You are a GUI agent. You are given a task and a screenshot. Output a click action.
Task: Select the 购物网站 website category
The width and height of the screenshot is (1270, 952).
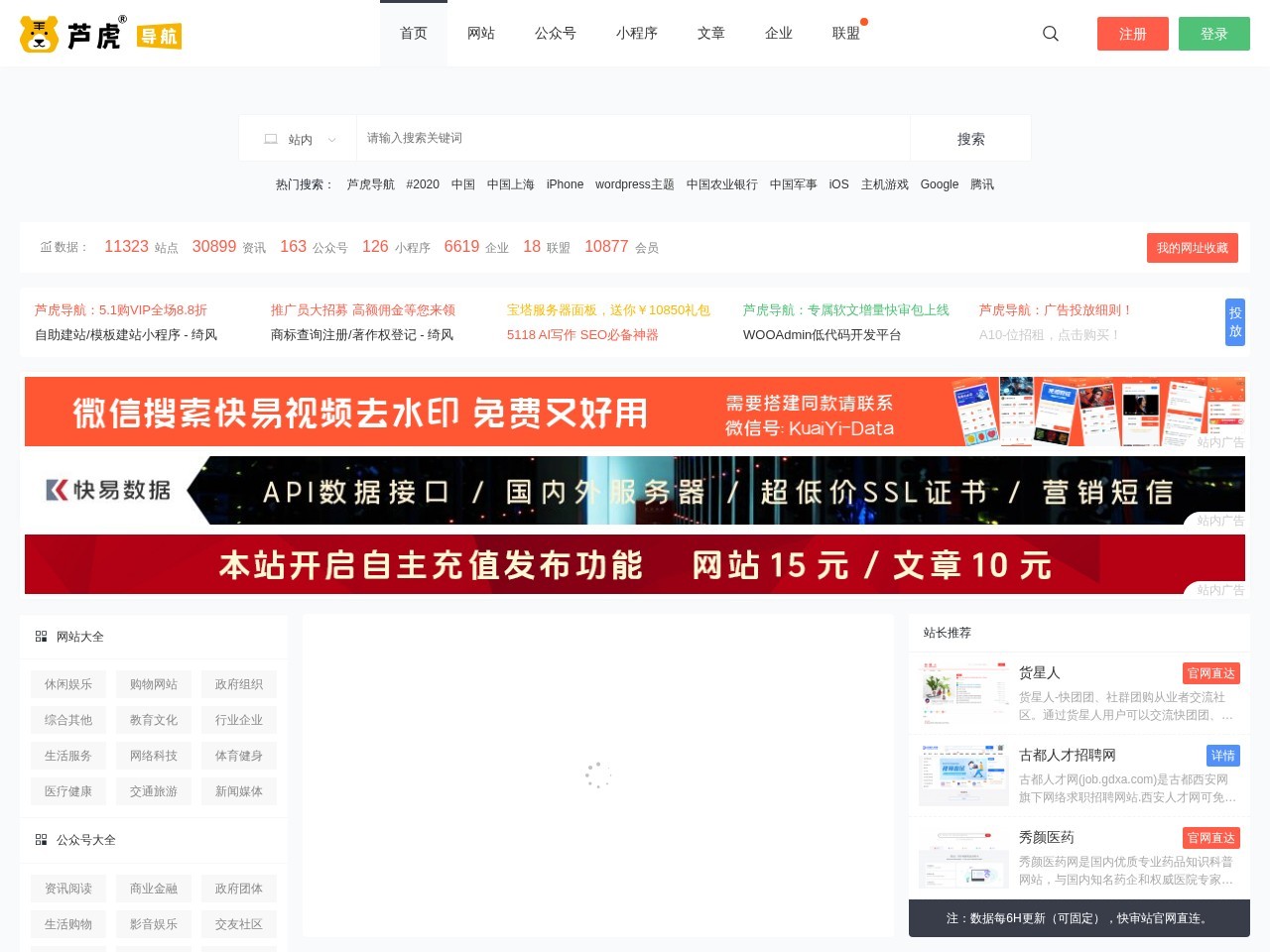click(x=154, y=684)
